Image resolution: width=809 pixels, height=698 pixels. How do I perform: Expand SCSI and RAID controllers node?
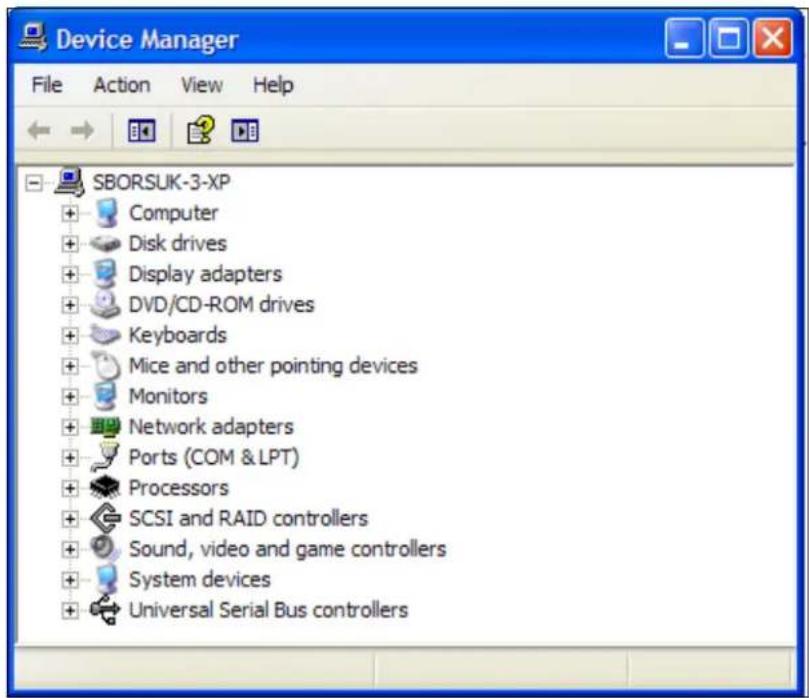pos(70,518)
